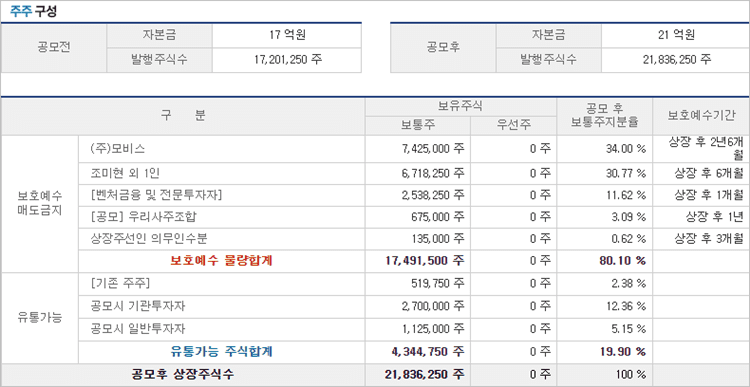750x387 pixels.
Task: Click the 주주 구성 heading
Action: click(33, 11)
